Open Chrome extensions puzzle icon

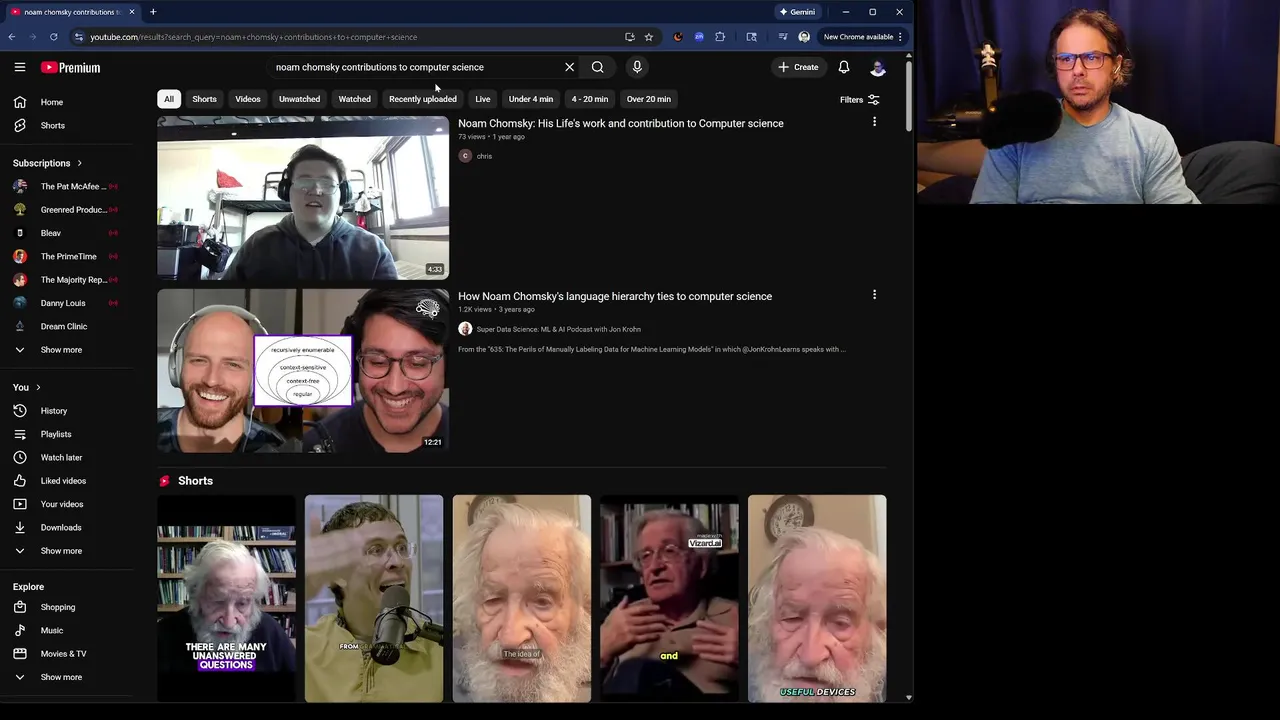pos(720,37)
